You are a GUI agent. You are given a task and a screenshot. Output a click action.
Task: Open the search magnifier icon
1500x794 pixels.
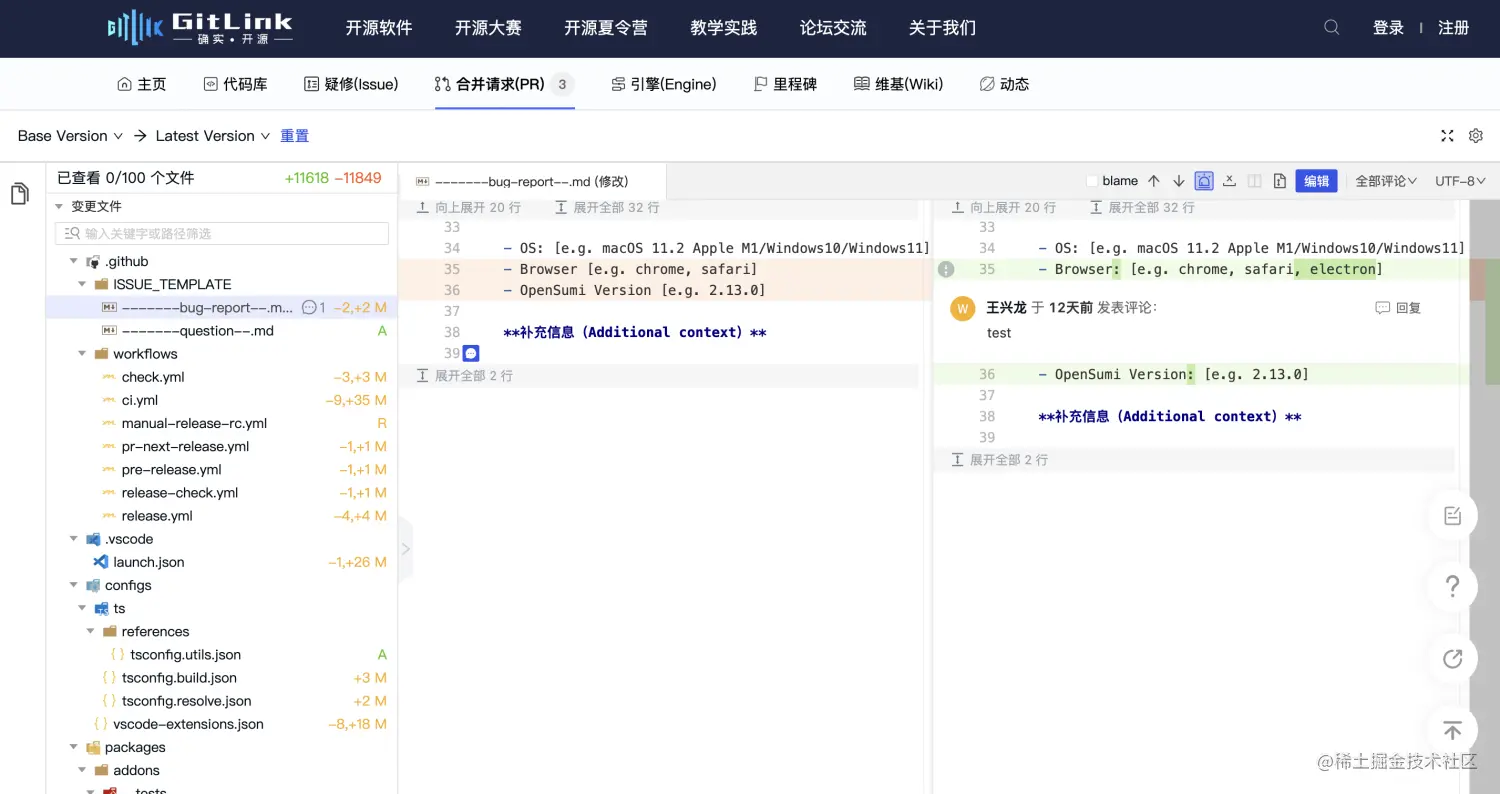pos(1331,28)
